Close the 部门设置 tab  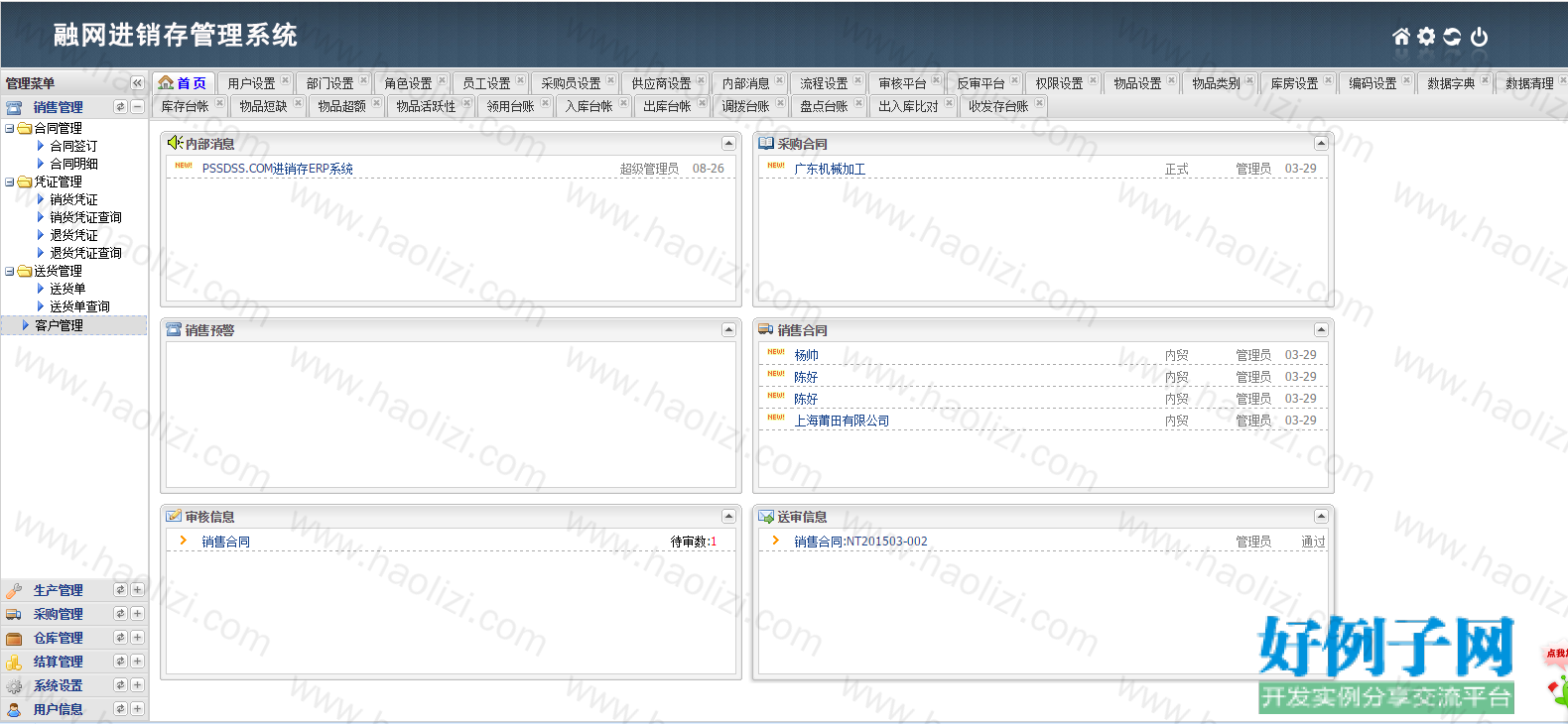pos(363,80)
